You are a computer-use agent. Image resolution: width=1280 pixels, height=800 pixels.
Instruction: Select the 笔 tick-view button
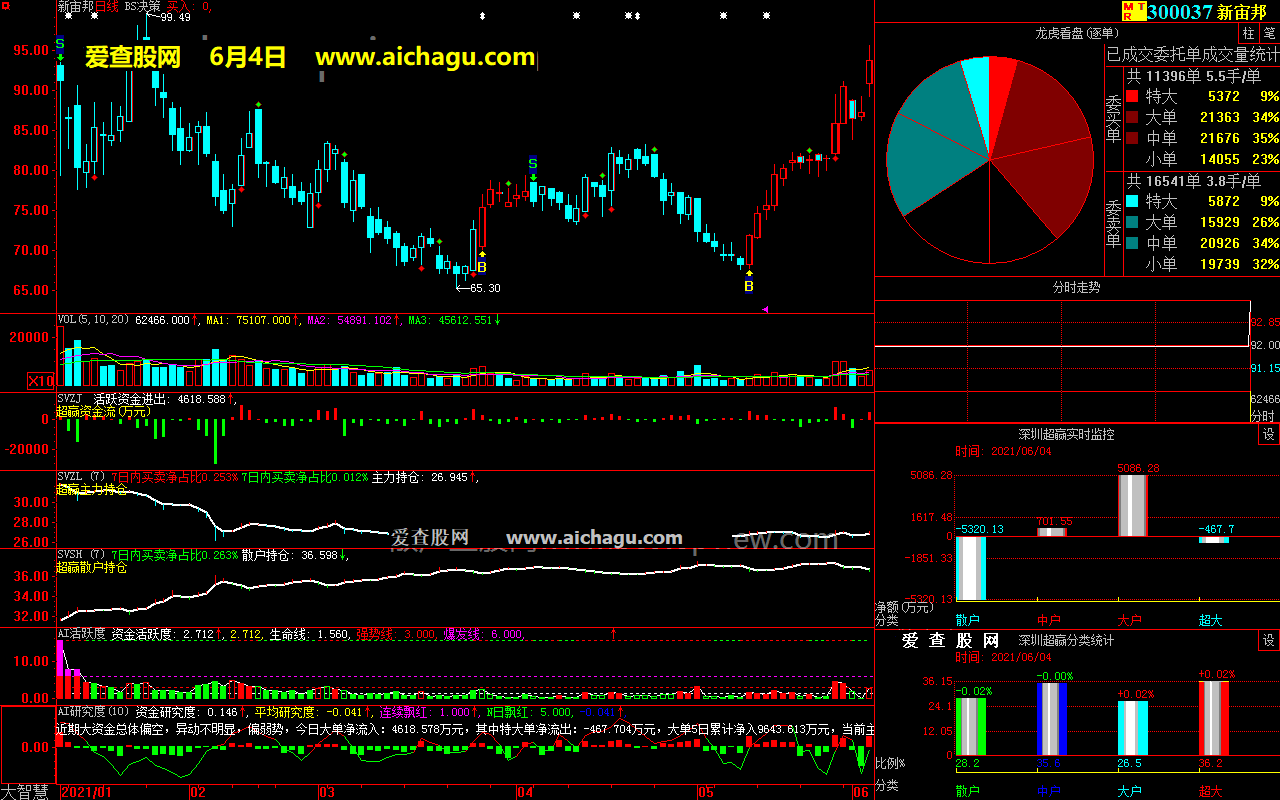tap(1269, 34)
